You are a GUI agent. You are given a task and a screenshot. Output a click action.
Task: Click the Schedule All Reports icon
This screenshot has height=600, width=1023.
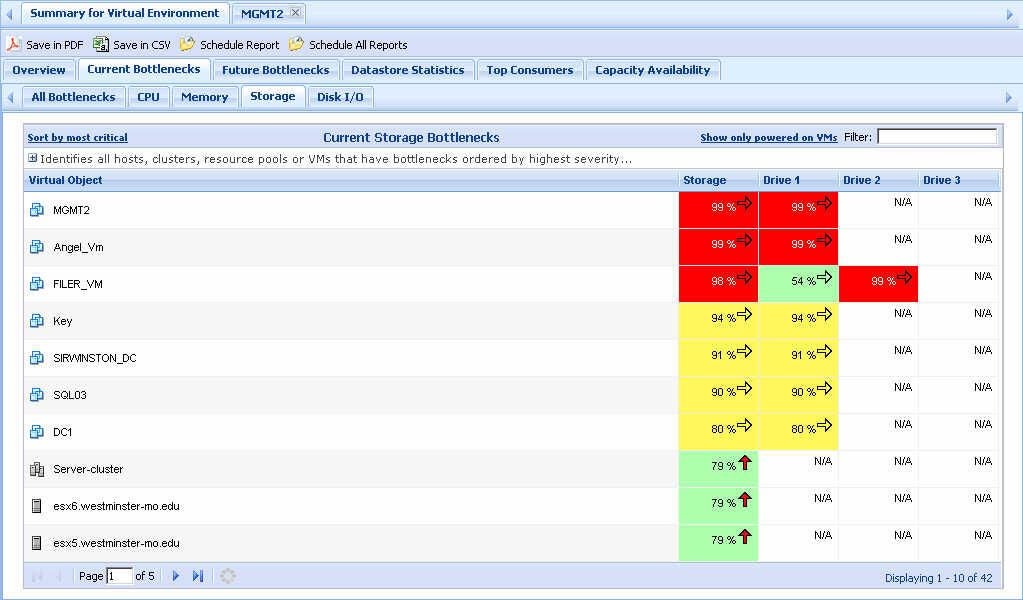tap(296, 44)
